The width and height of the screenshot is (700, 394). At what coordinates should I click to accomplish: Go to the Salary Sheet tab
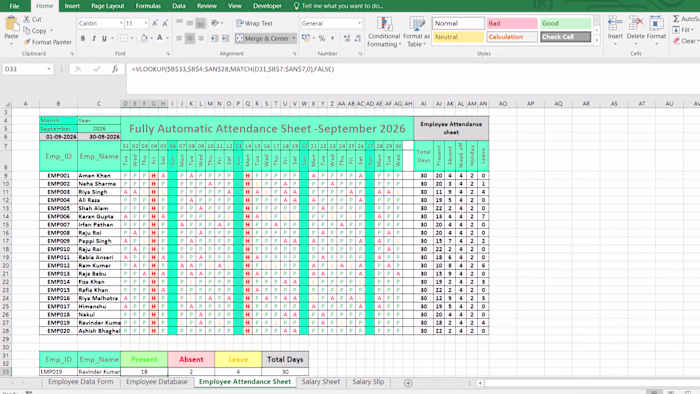tap(321, 382)
